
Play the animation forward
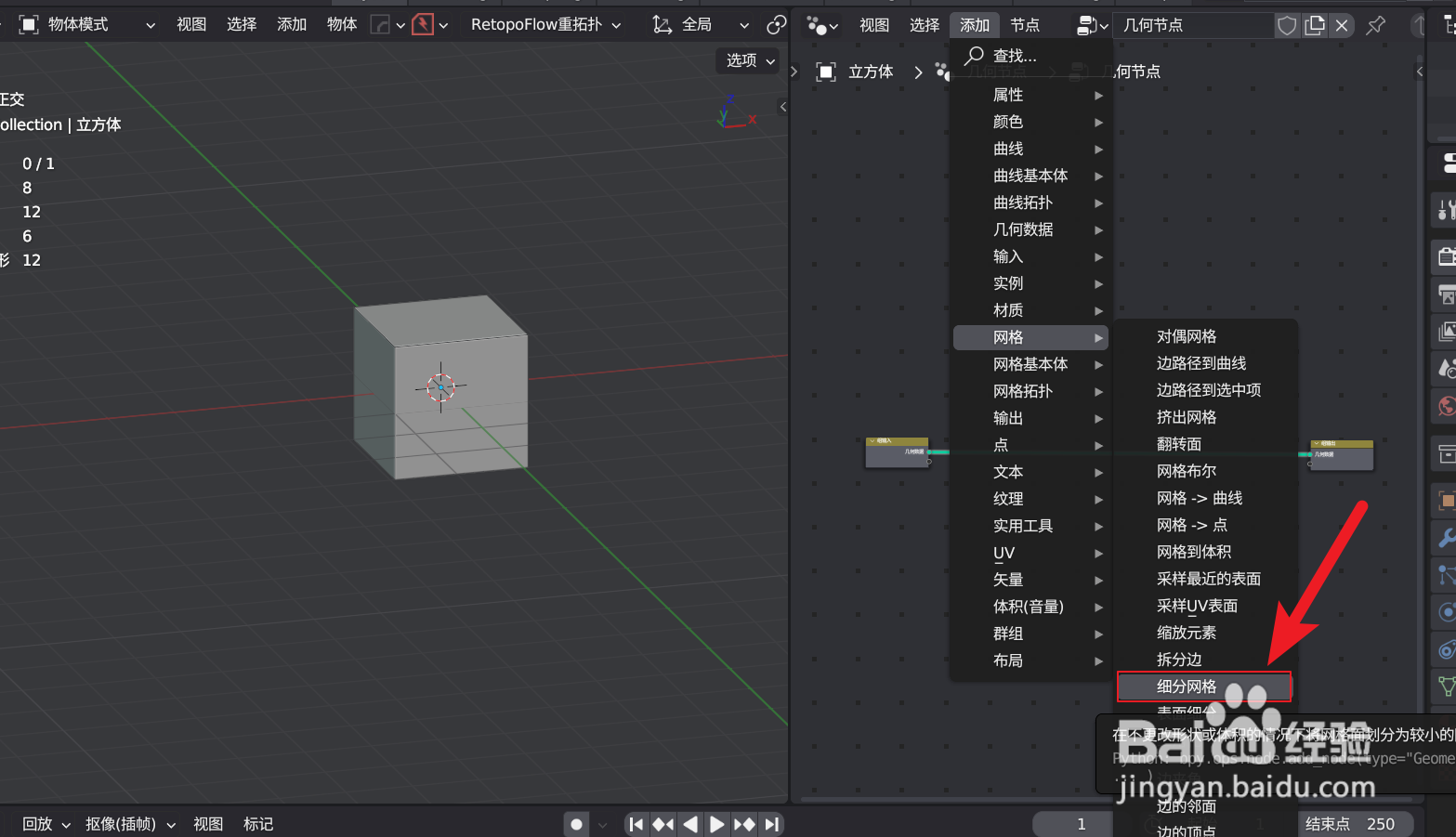(x=717, y=824)
